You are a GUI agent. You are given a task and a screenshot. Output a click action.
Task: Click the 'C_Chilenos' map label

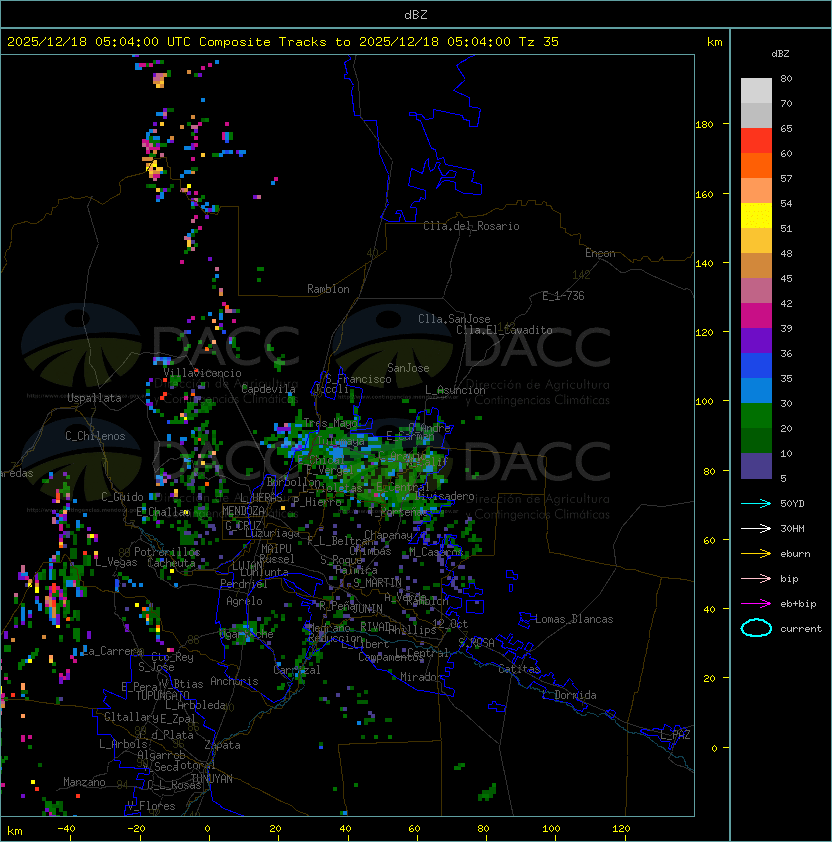[x=95, y=436]
